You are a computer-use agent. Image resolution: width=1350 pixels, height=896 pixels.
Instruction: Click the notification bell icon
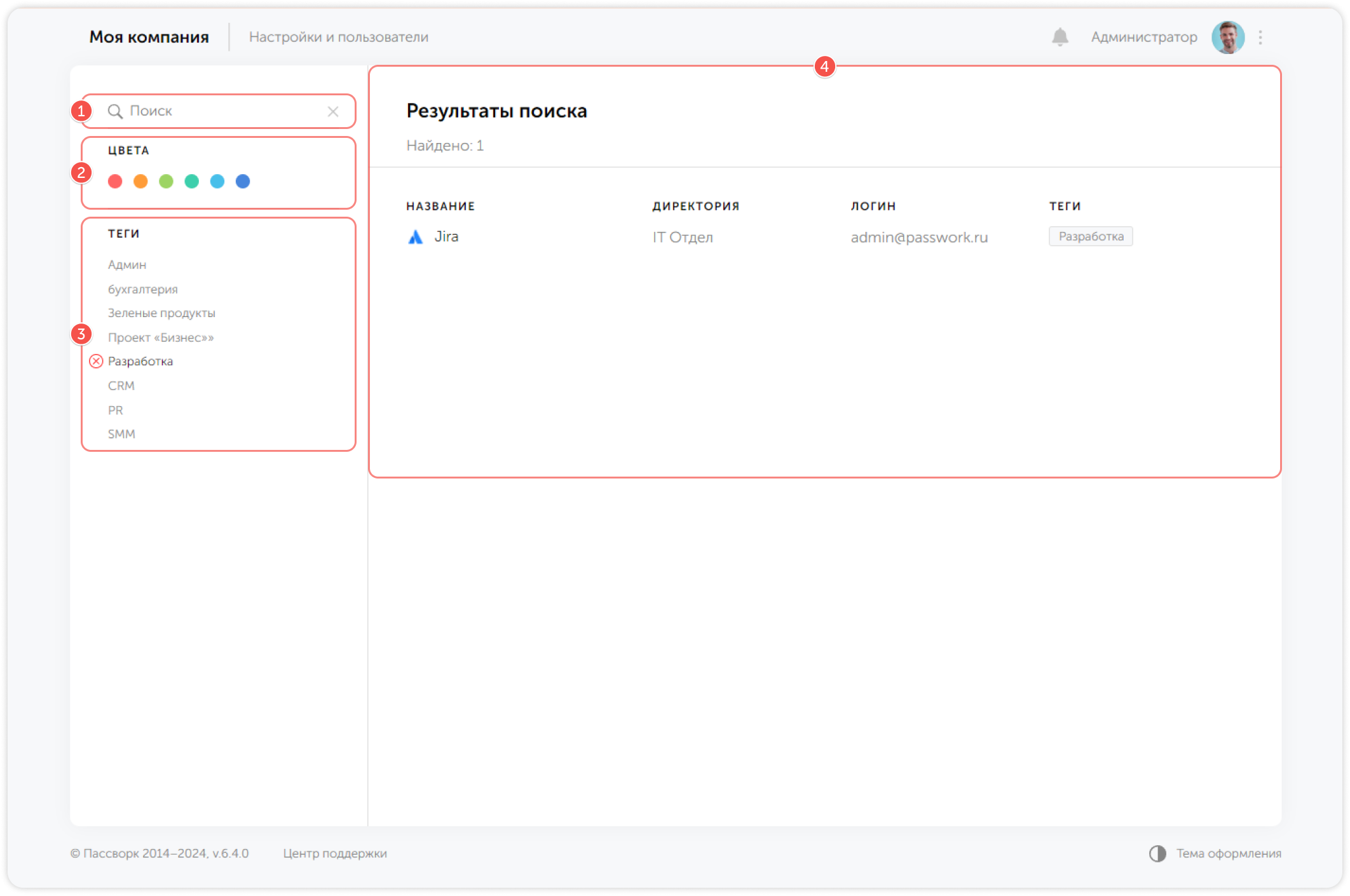click(x=1060, y=37)
